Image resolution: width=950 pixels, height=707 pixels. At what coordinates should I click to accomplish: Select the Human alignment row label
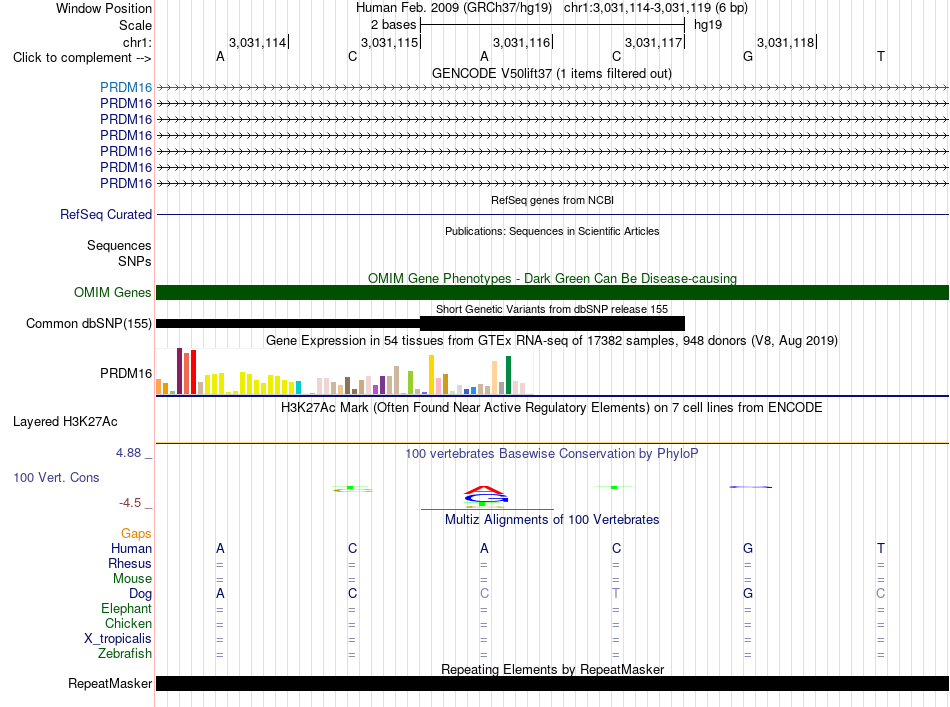pyautogui.click(x=131, y=548)
